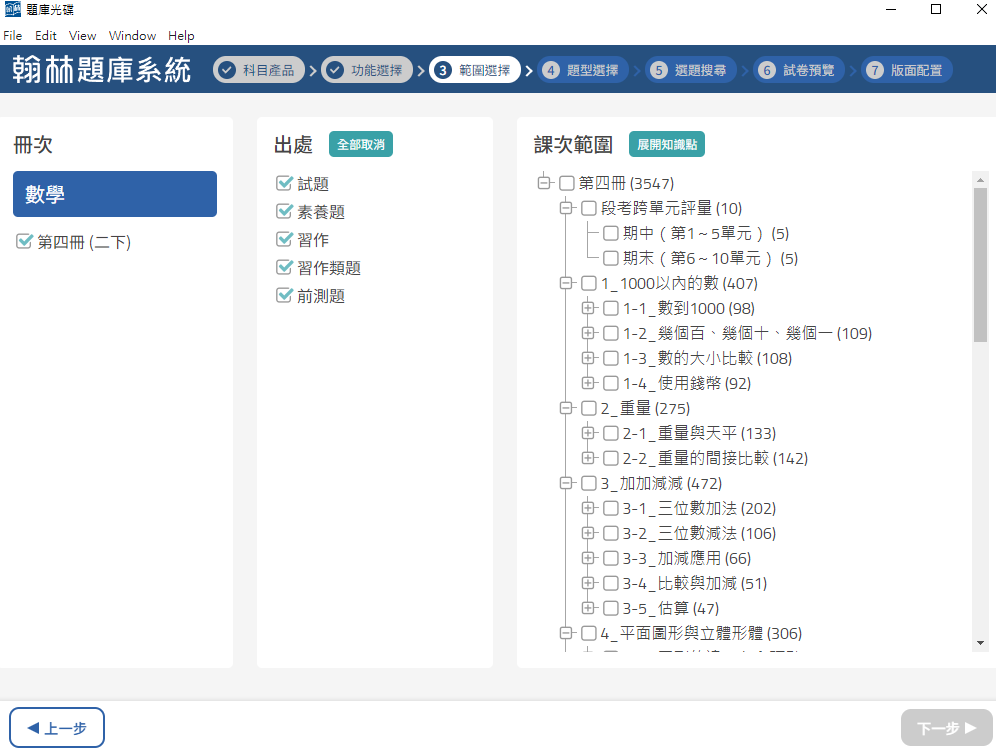Click the 展開知識點 button

click(667, 145)
